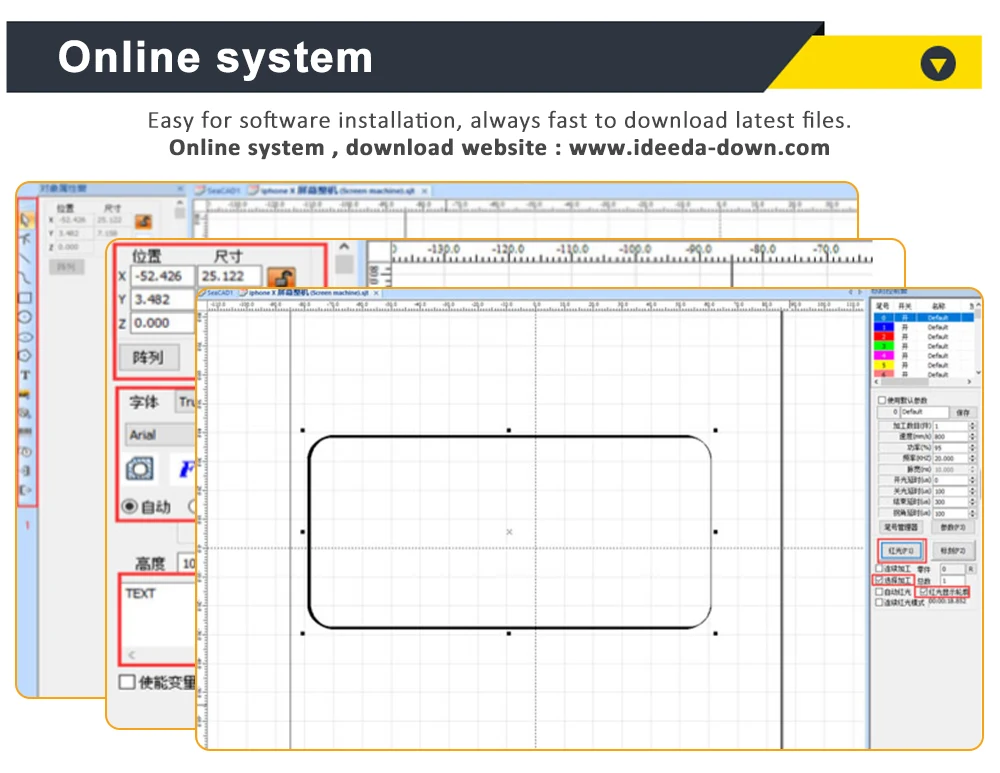Image resolution: width=1000 pixels, height=773 pixels.
Task: Switch to iphone X screen machine tab, front window
Action: (308, 293)
